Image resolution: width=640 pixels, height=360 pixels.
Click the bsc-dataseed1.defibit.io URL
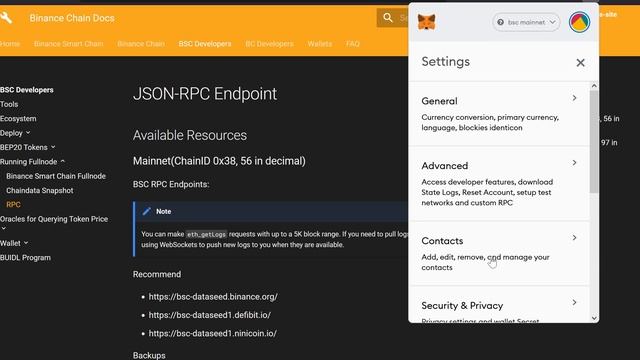[x=209, y=315]
